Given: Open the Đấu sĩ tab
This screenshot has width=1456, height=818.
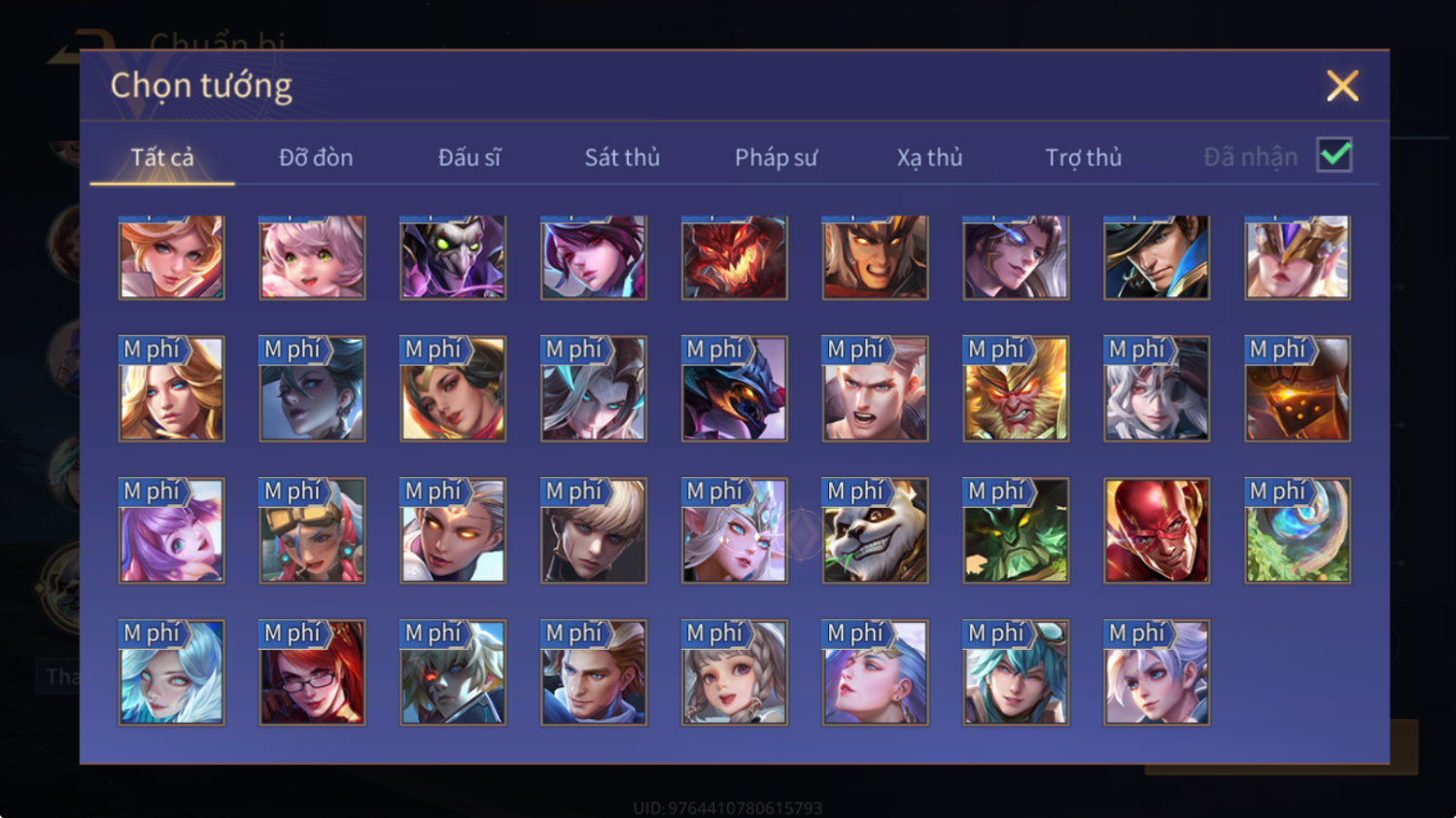Looking at the screenshot, I should [469, 157].
